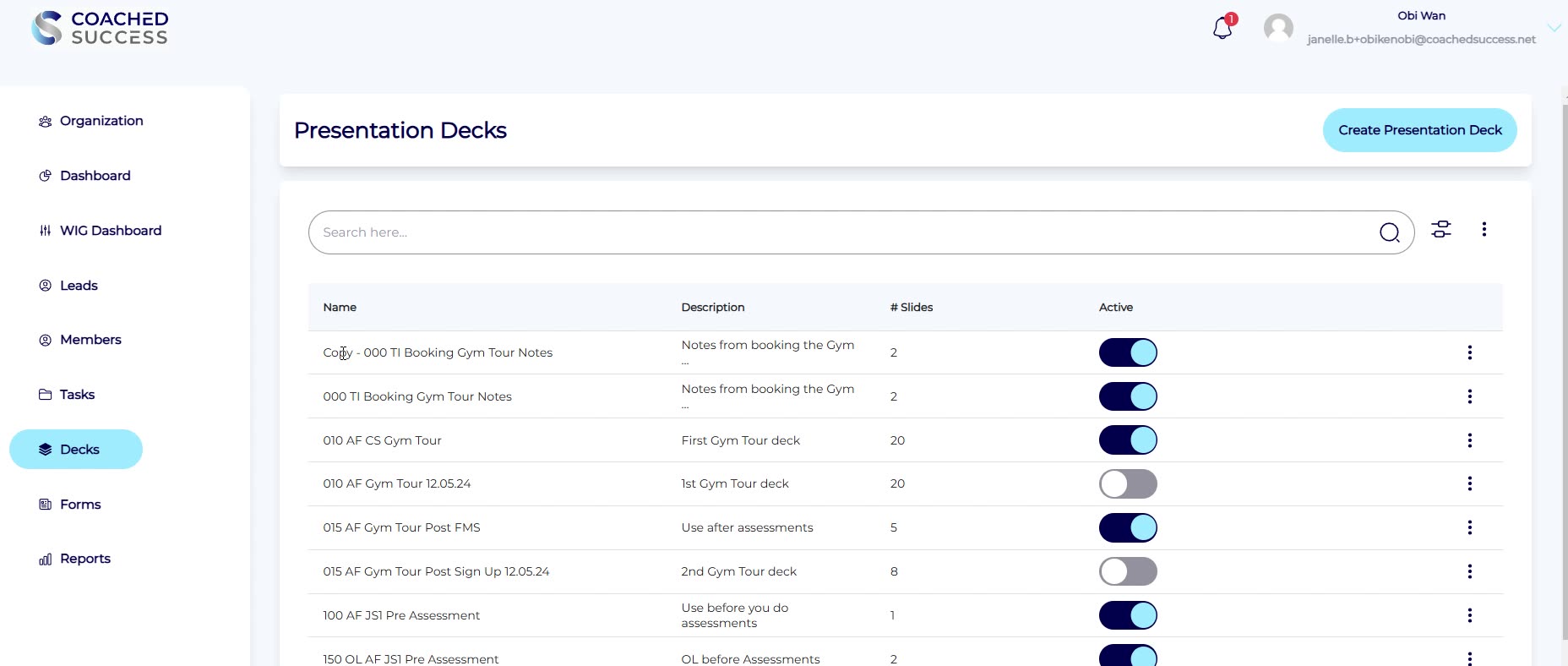Click the user avatar icon
Screen dimensions: 1568x666
pyautogui.click(x=1278, y=28)
